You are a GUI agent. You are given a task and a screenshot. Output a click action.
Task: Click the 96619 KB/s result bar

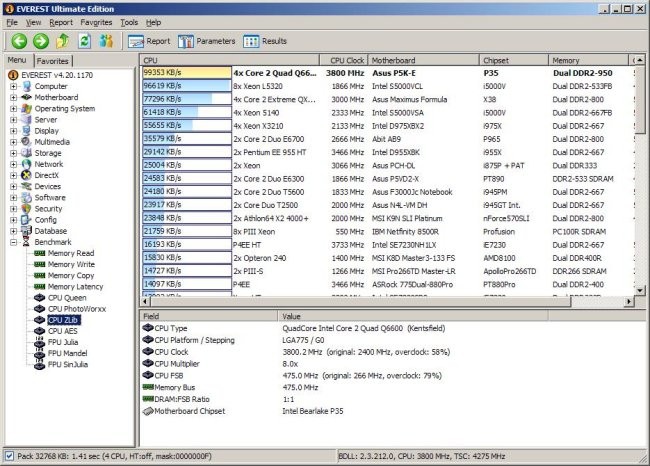point(187,86)
